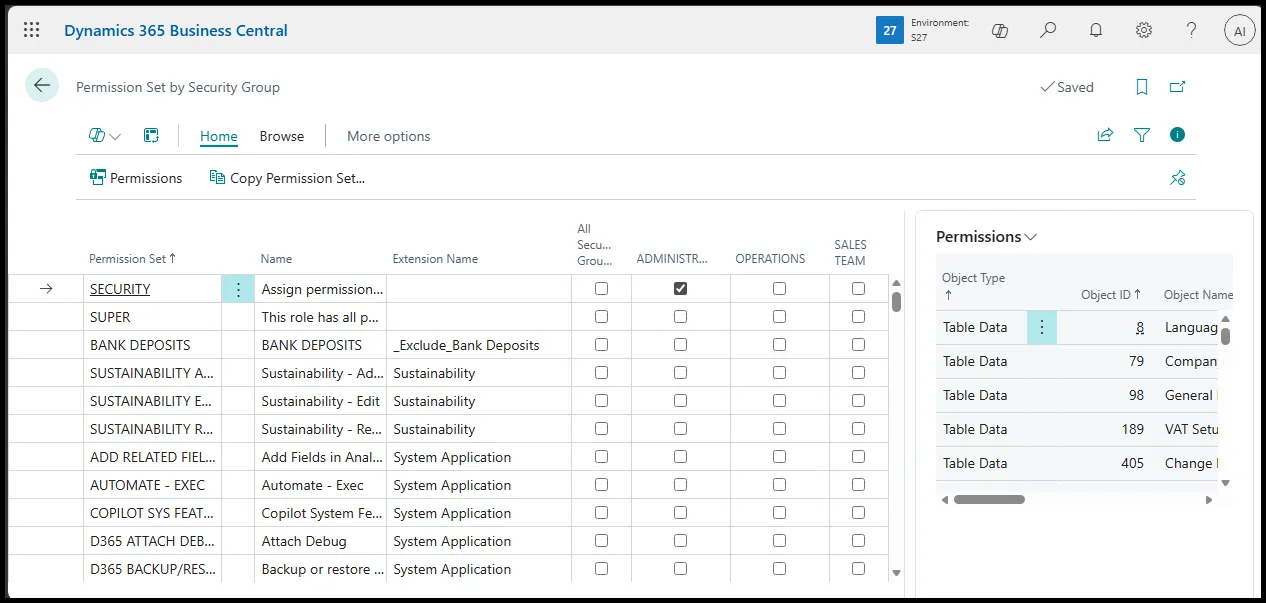The width and height of the screenshot is (1266, 603).
Task: Click _Exclude_Bank Deposits extension cell
Action: click(x=478, y=345)
